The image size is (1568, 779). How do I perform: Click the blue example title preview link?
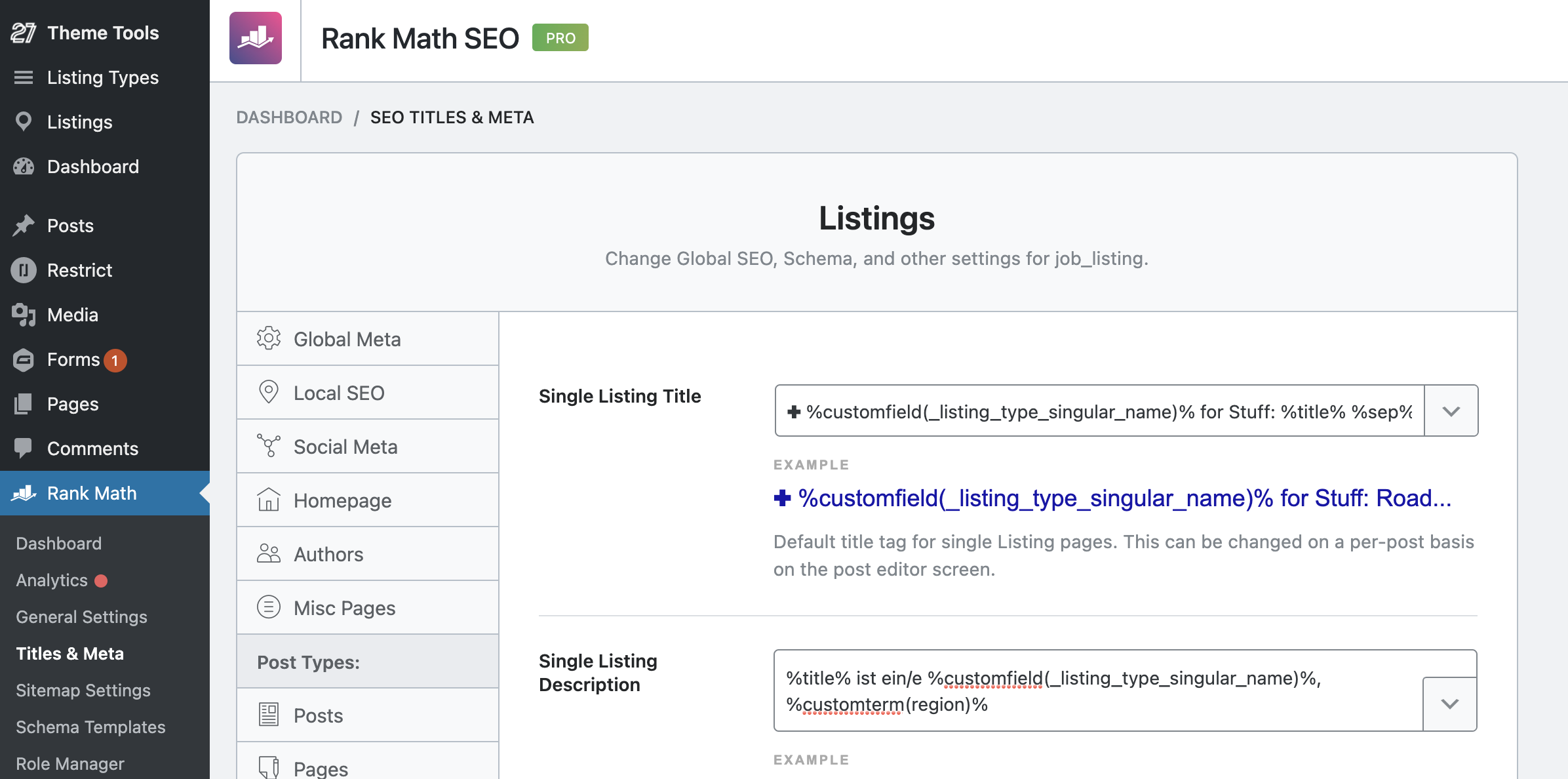[1112, 498]
